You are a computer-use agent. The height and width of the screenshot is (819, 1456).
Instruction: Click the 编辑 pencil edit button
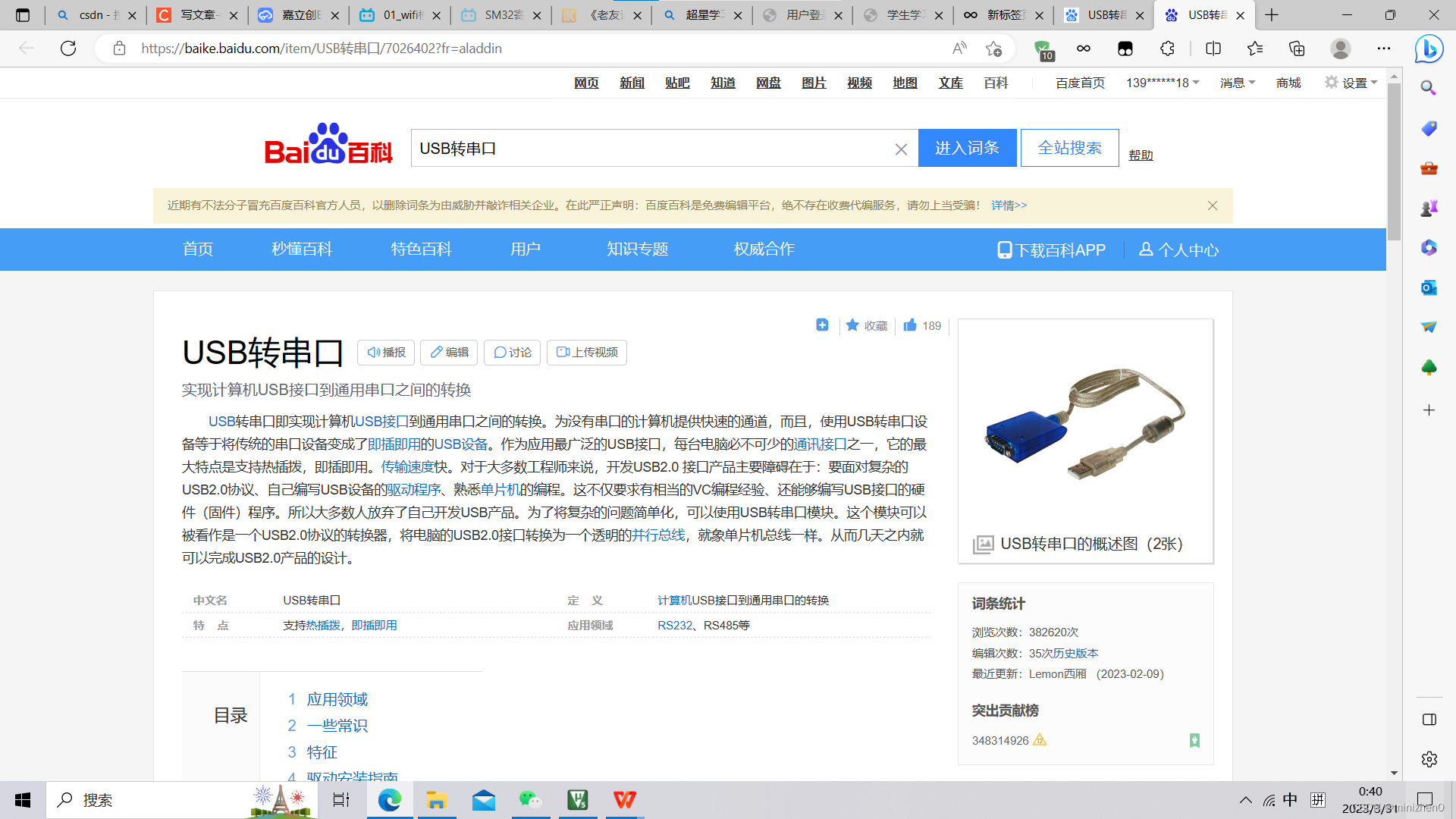click(x=449, y=353)
